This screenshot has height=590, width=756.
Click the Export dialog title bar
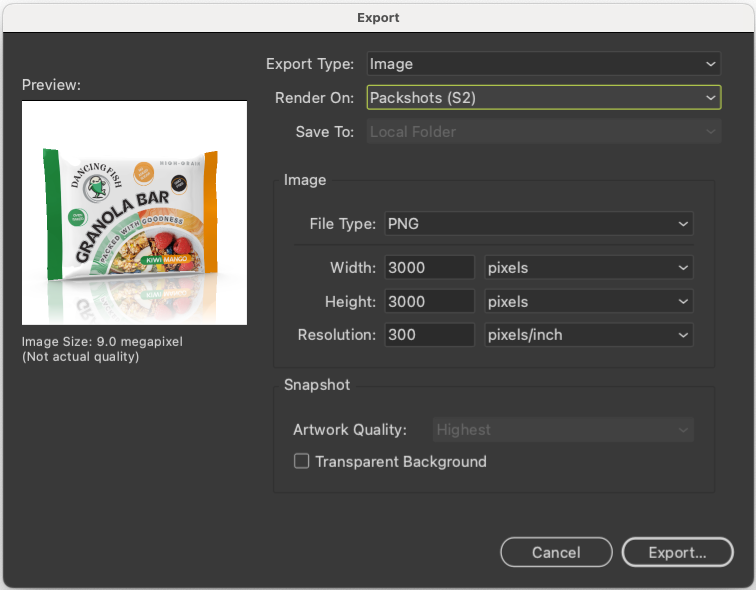pos(378,17)
